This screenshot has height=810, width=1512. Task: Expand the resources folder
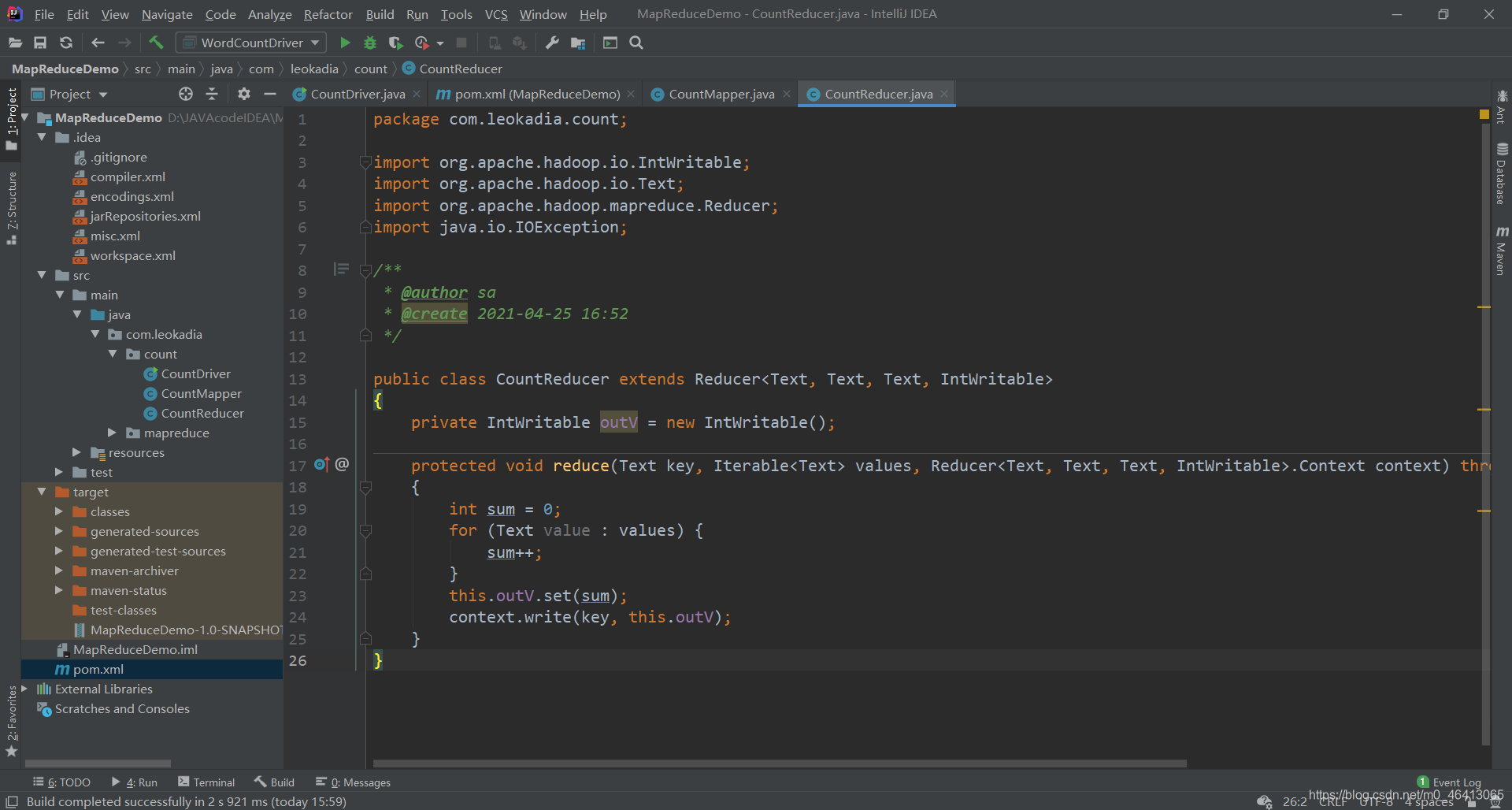point(76,452)
